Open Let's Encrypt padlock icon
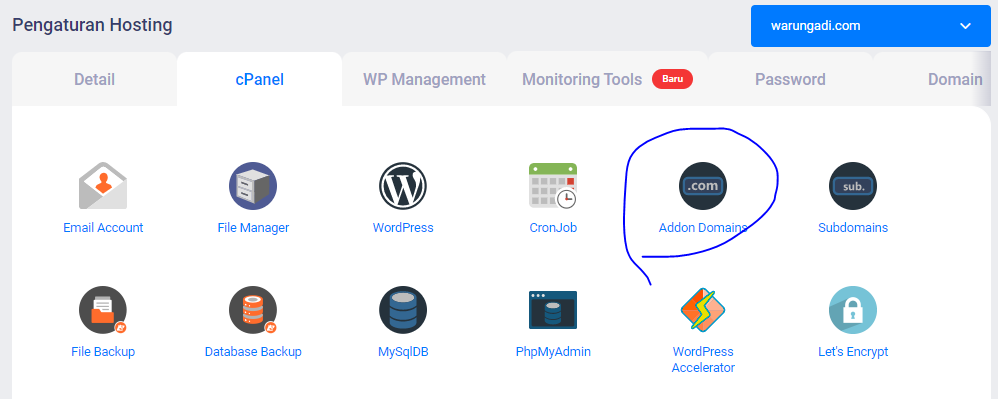 click(x=853, y=311)
